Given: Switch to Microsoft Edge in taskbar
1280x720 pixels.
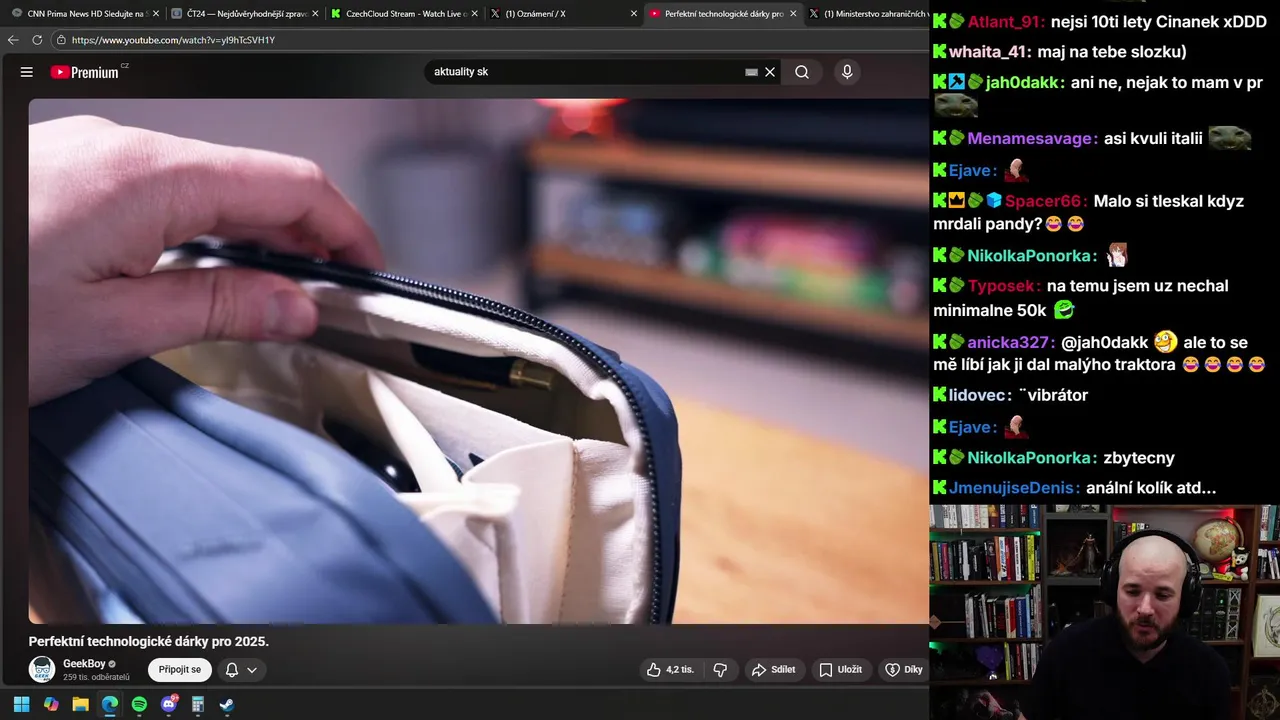Looking at the screenshot, I should point(110,704).
